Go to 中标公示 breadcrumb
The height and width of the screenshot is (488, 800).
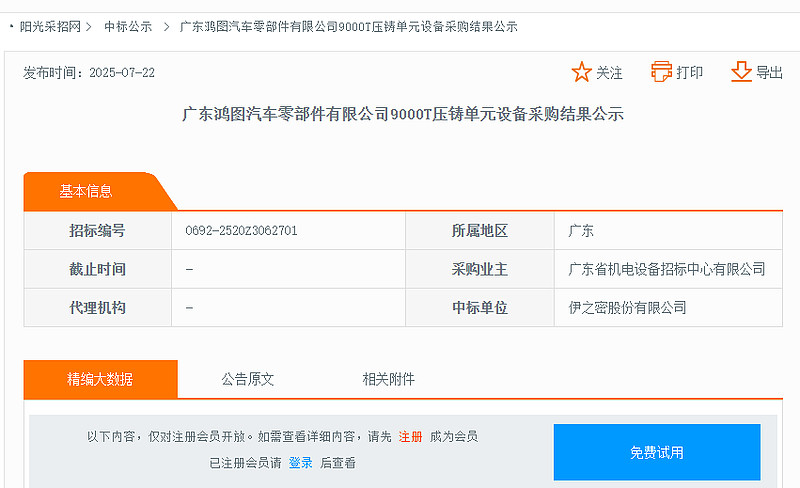(x=128, y=27)
